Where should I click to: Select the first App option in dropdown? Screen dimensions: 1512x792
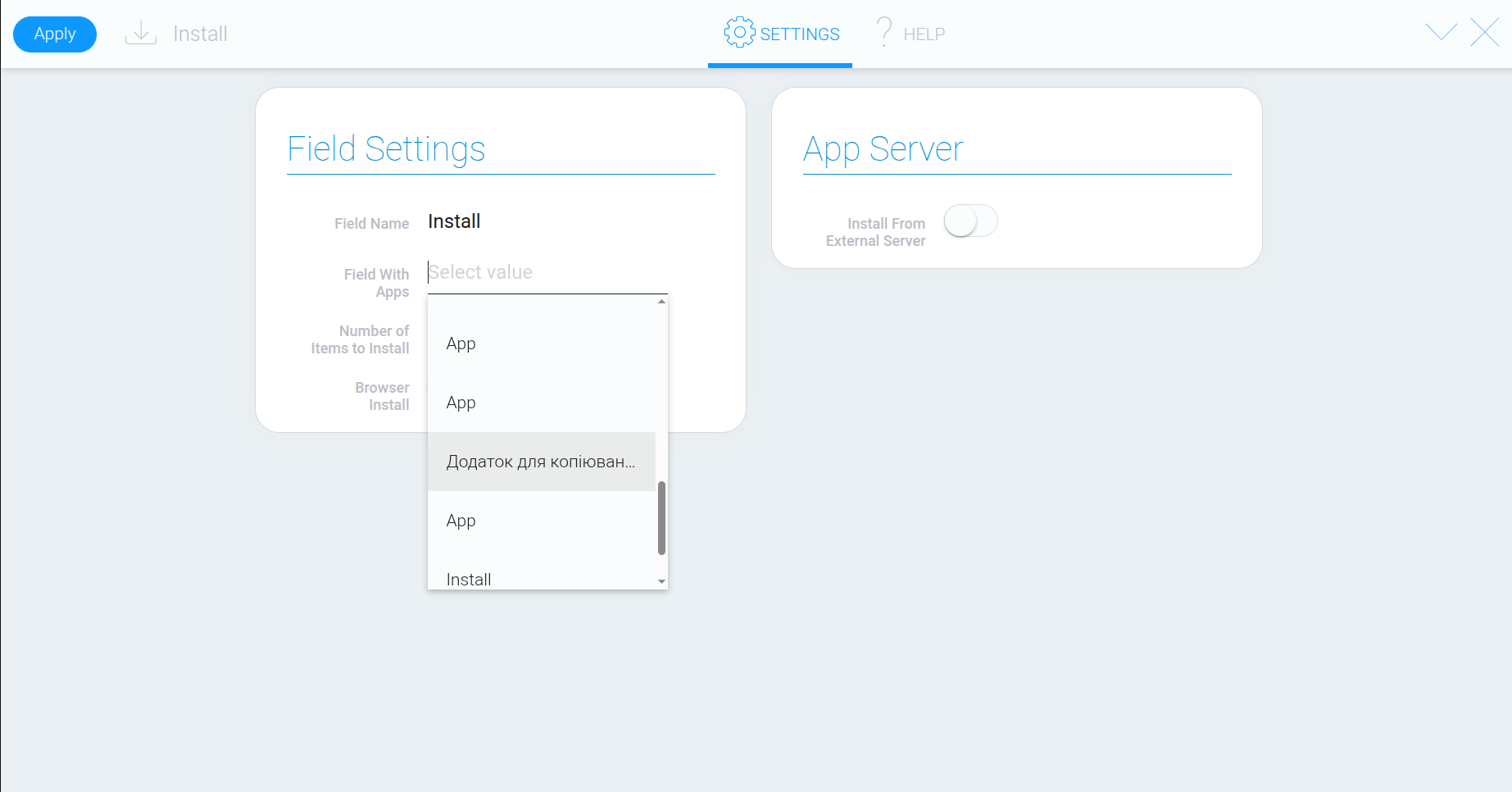tap(542, 344)
